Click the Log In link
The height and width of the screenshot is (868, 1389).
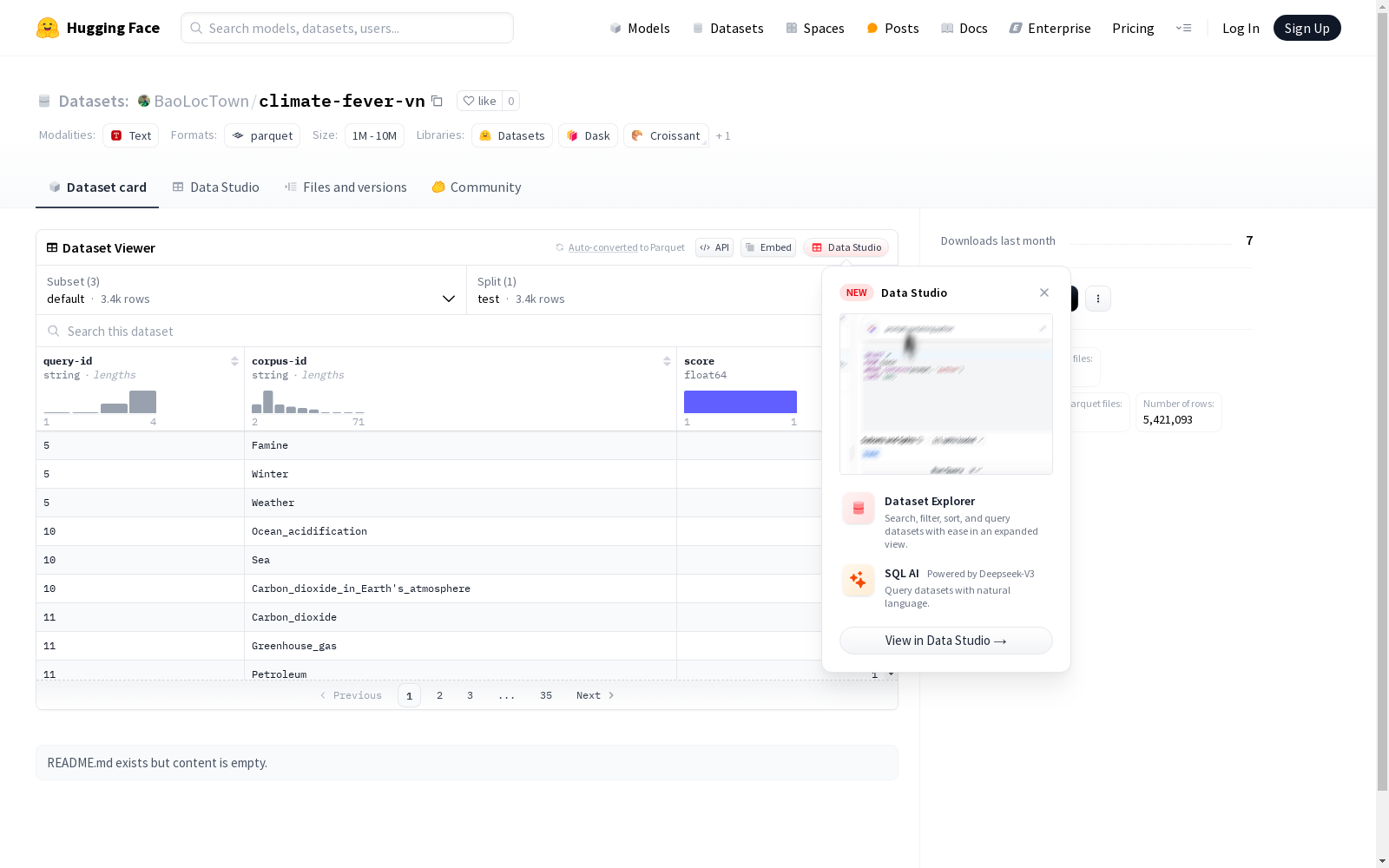coord(1241,28)
